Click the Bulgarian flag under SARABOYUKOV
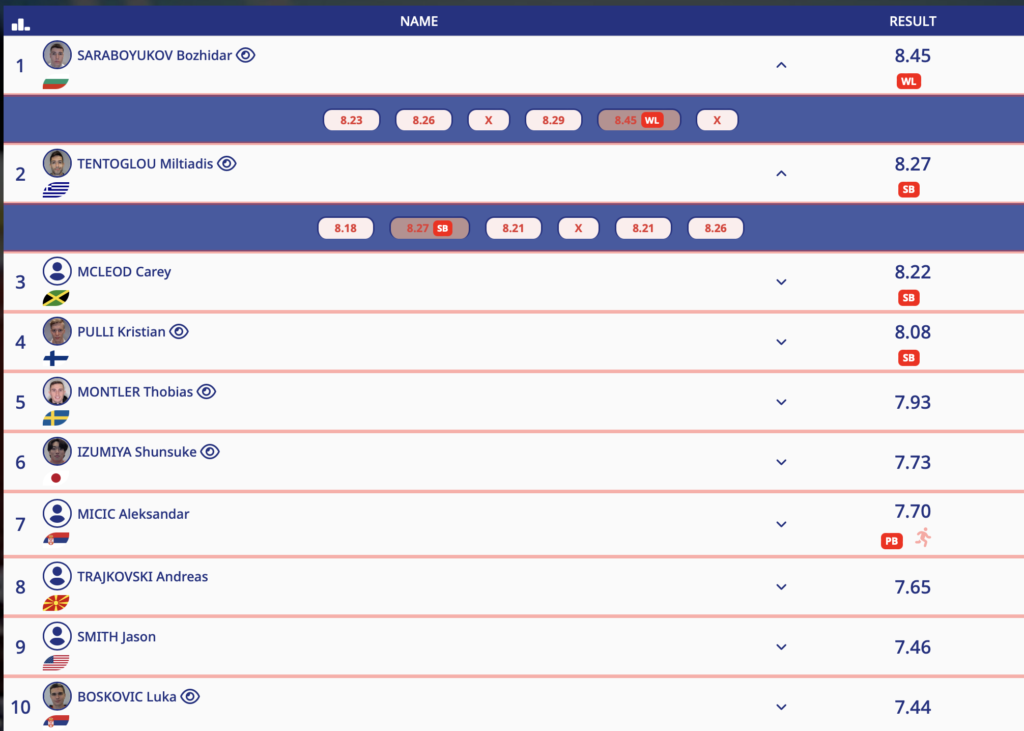 point(56,83)
